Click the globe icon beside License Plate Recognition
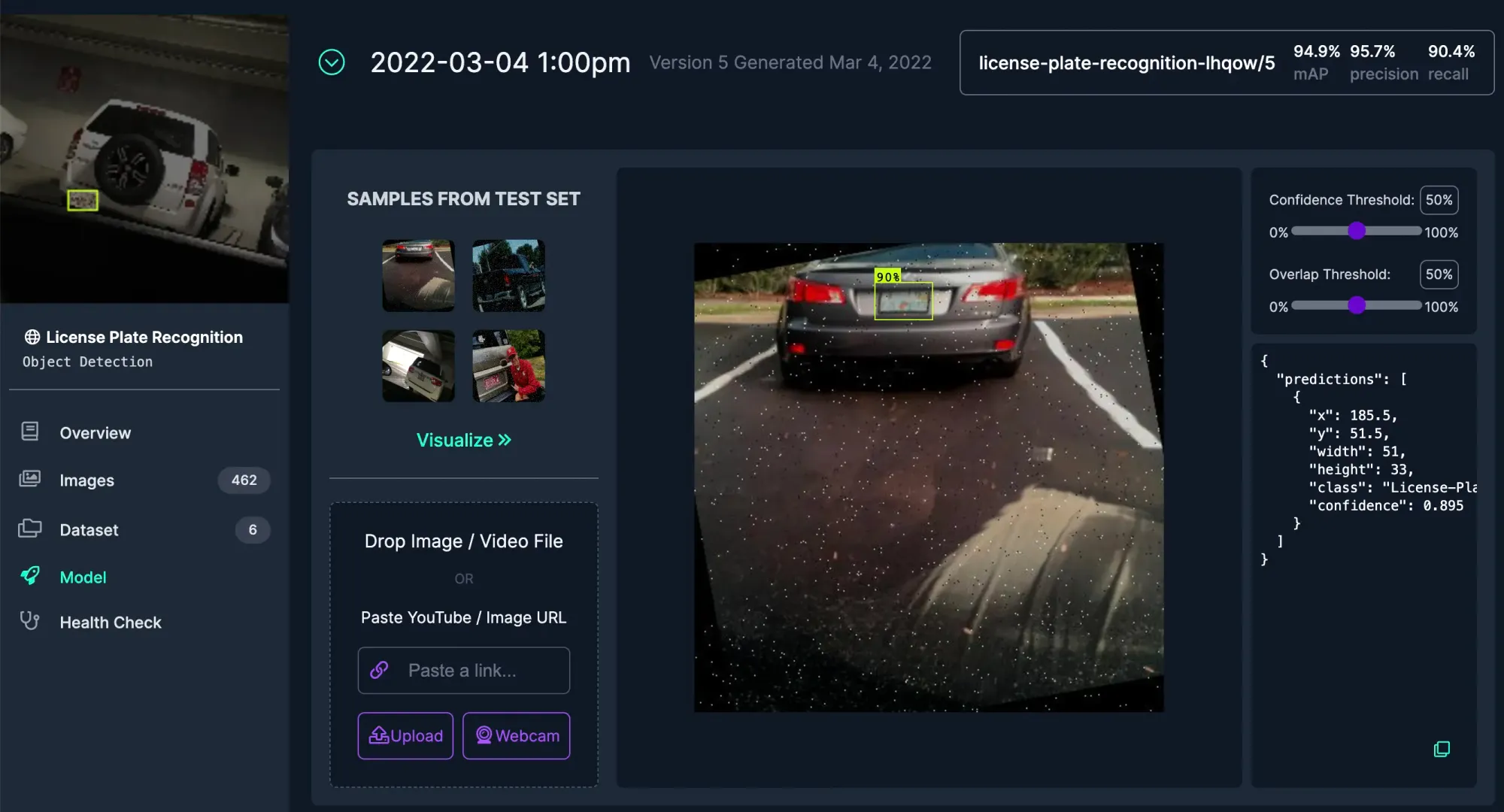The image size is (1504, 812). click(x=32, y=337)
